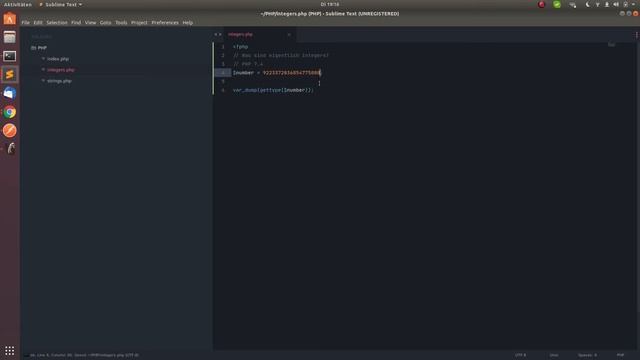Change PHP syntax in status bar
This screenshot has width=640, height=360.
[620, 355]
